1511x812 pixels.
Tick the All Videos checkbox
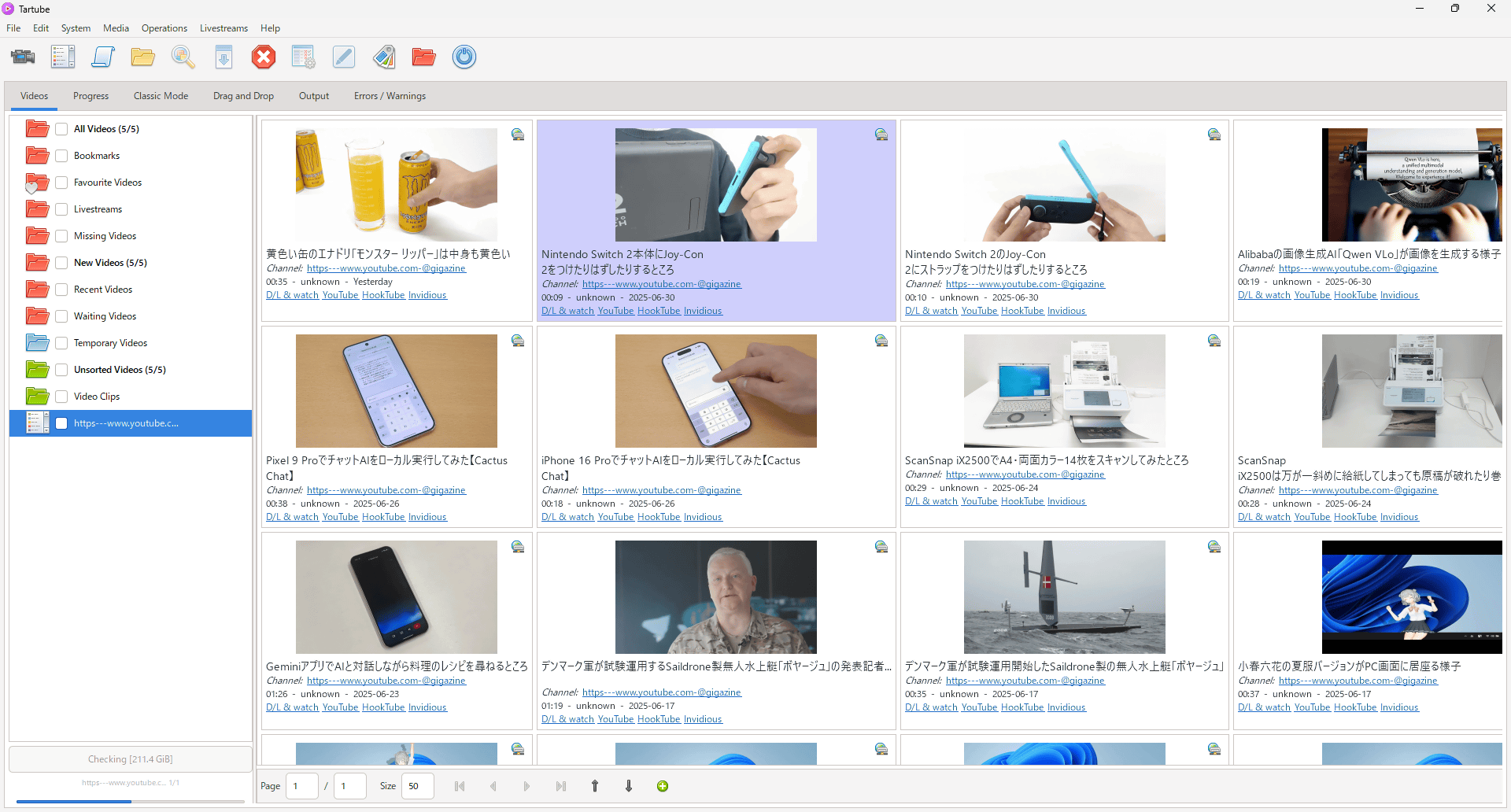61,129
